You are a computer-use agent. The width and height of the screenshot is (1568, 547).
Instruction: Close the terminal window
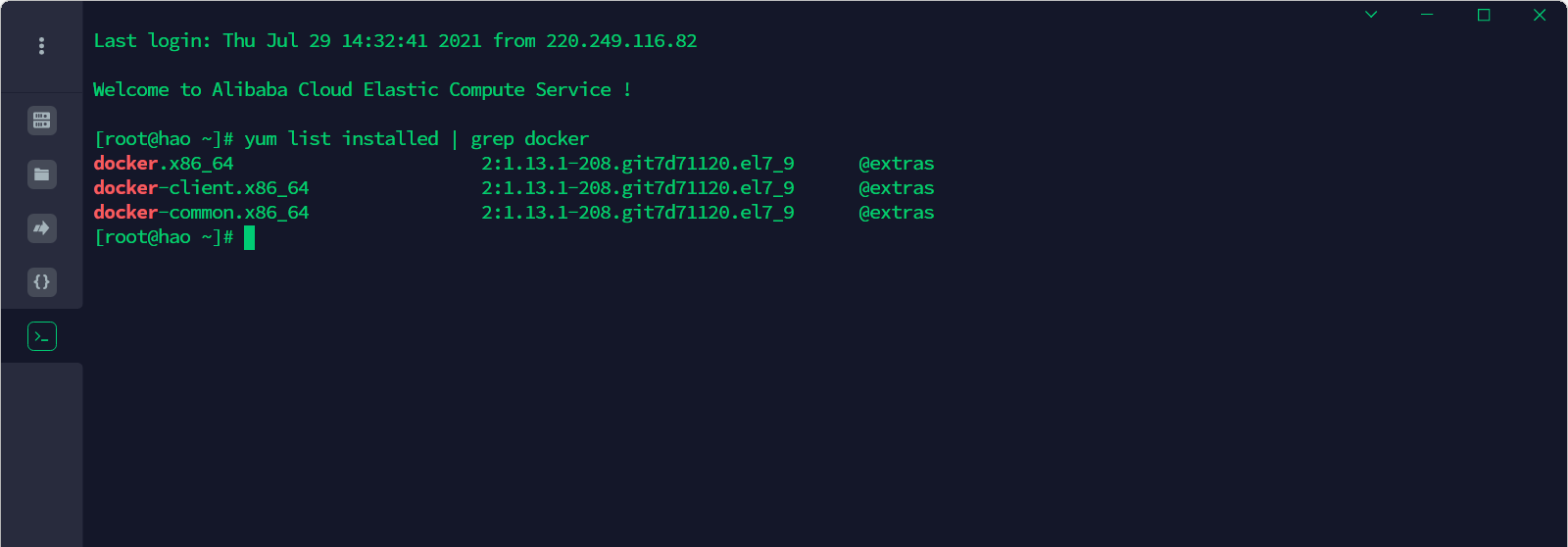(x=1540, y=15)
